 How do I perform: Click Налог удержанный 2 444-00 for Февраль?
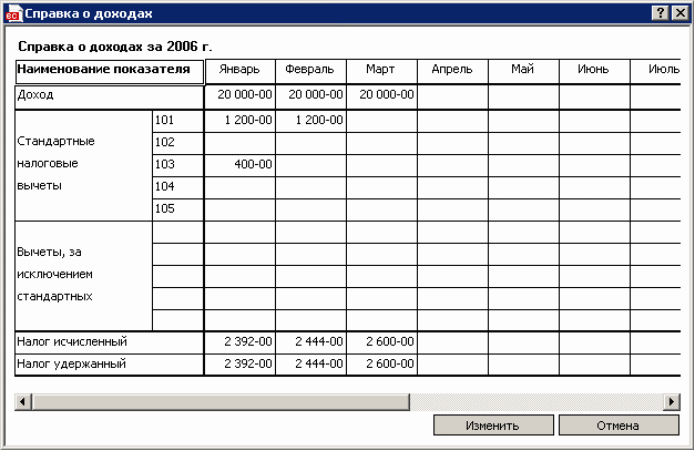pos(311,365)
